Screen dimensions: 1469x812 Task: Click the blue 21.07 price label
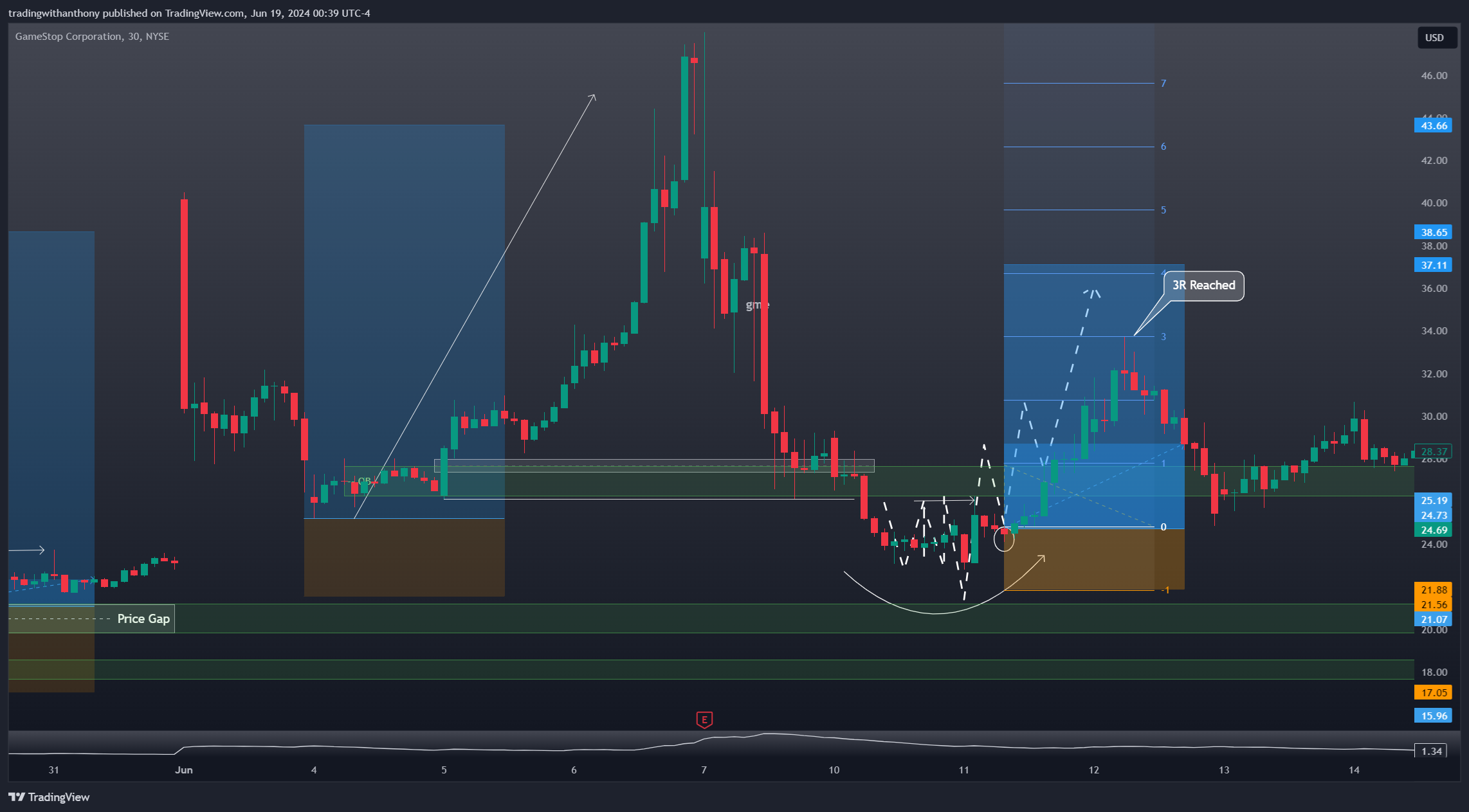pyautogui.click(x=1433, y=619)
